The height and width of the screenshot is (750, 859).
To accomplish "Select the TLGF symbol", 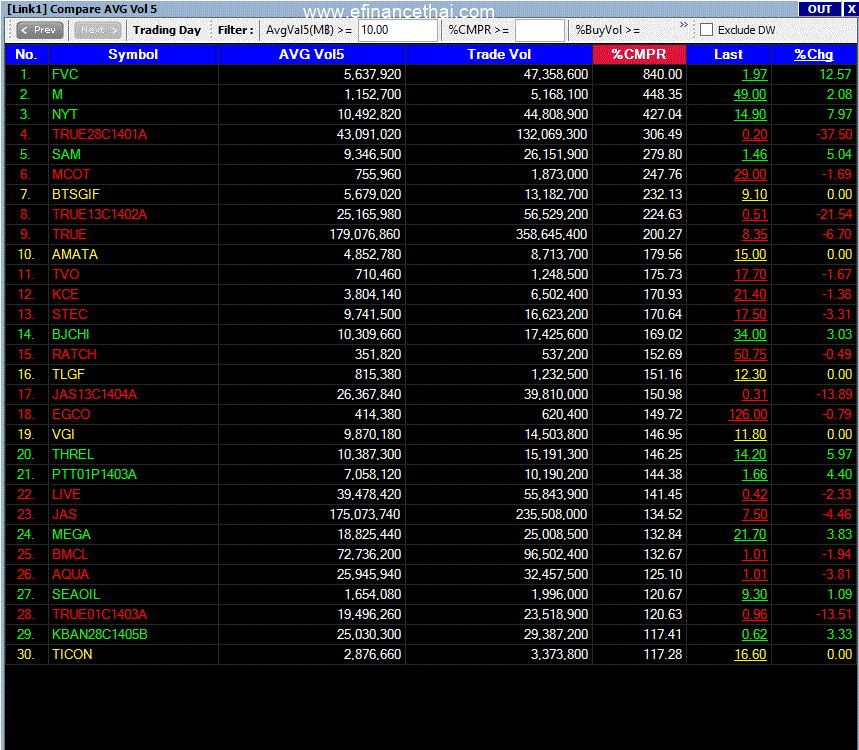I will (68, 374).
